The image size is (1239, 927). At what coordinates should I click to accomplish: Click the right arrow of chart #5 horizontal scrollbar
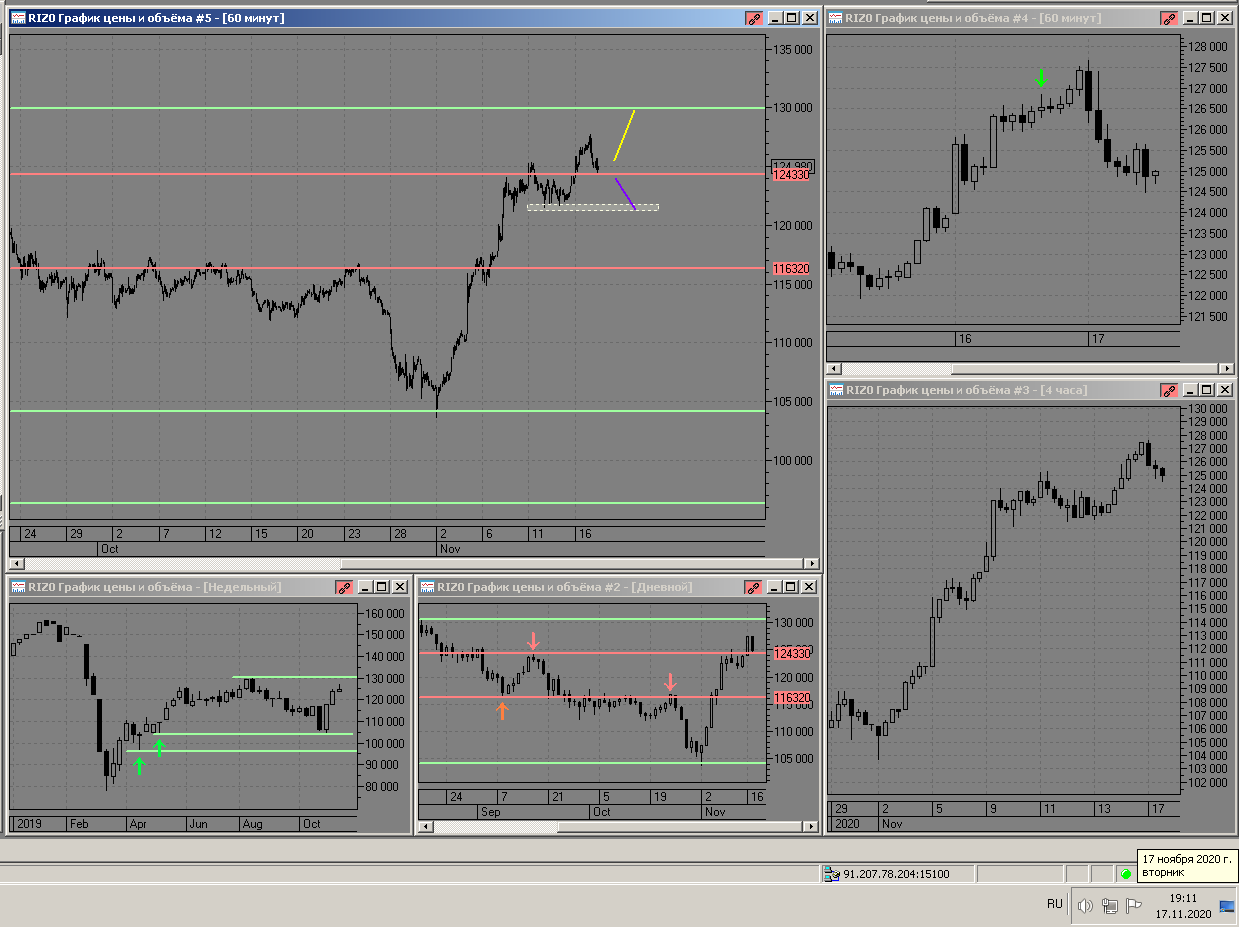811,565
